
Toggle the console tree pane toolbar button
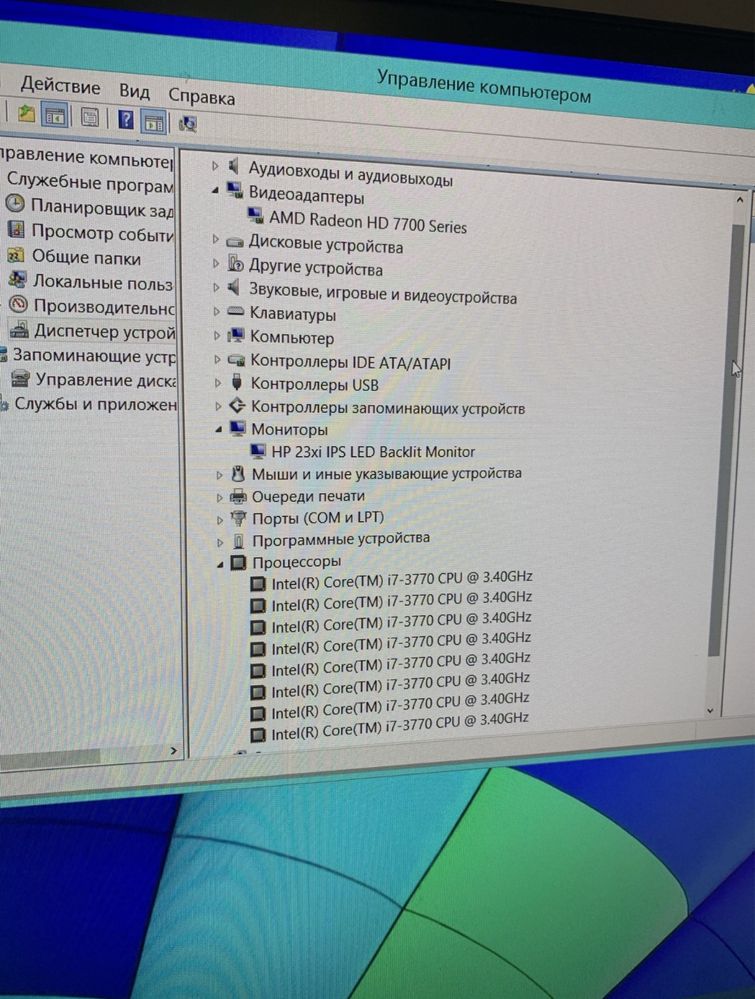[x=55, y=116]
